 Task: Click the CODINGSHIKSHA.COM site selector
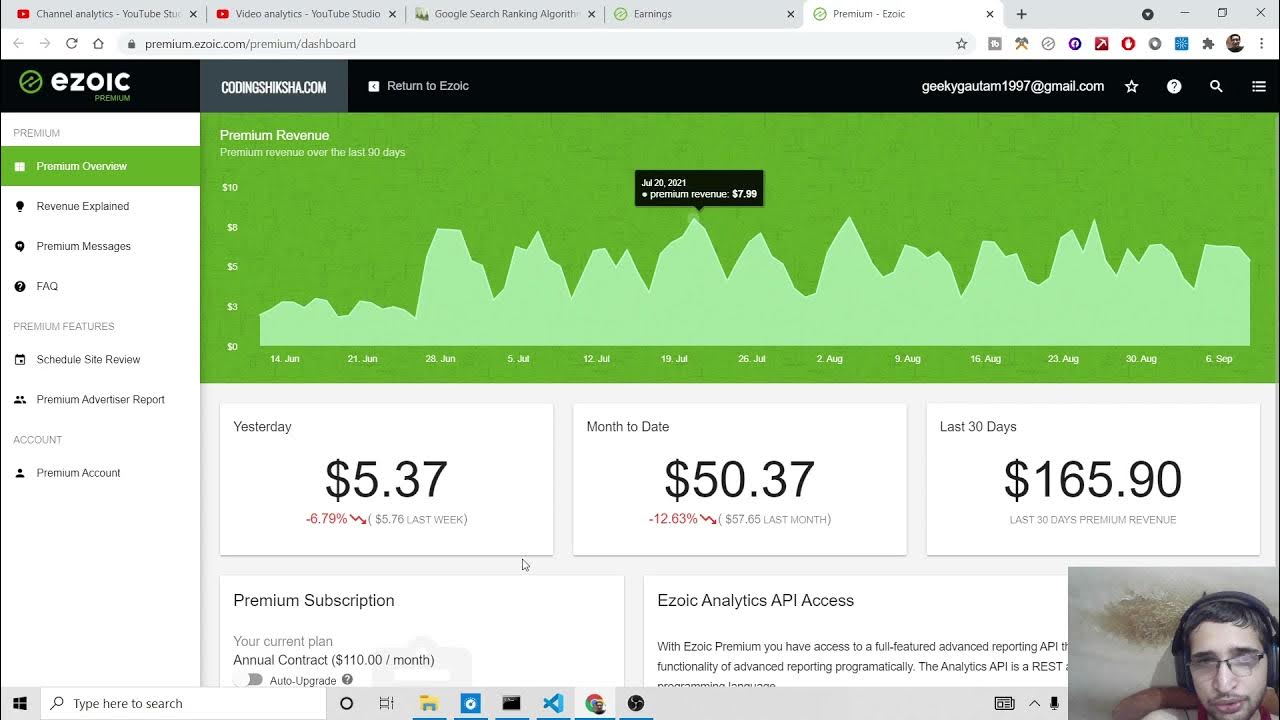(x=273, y=87)
